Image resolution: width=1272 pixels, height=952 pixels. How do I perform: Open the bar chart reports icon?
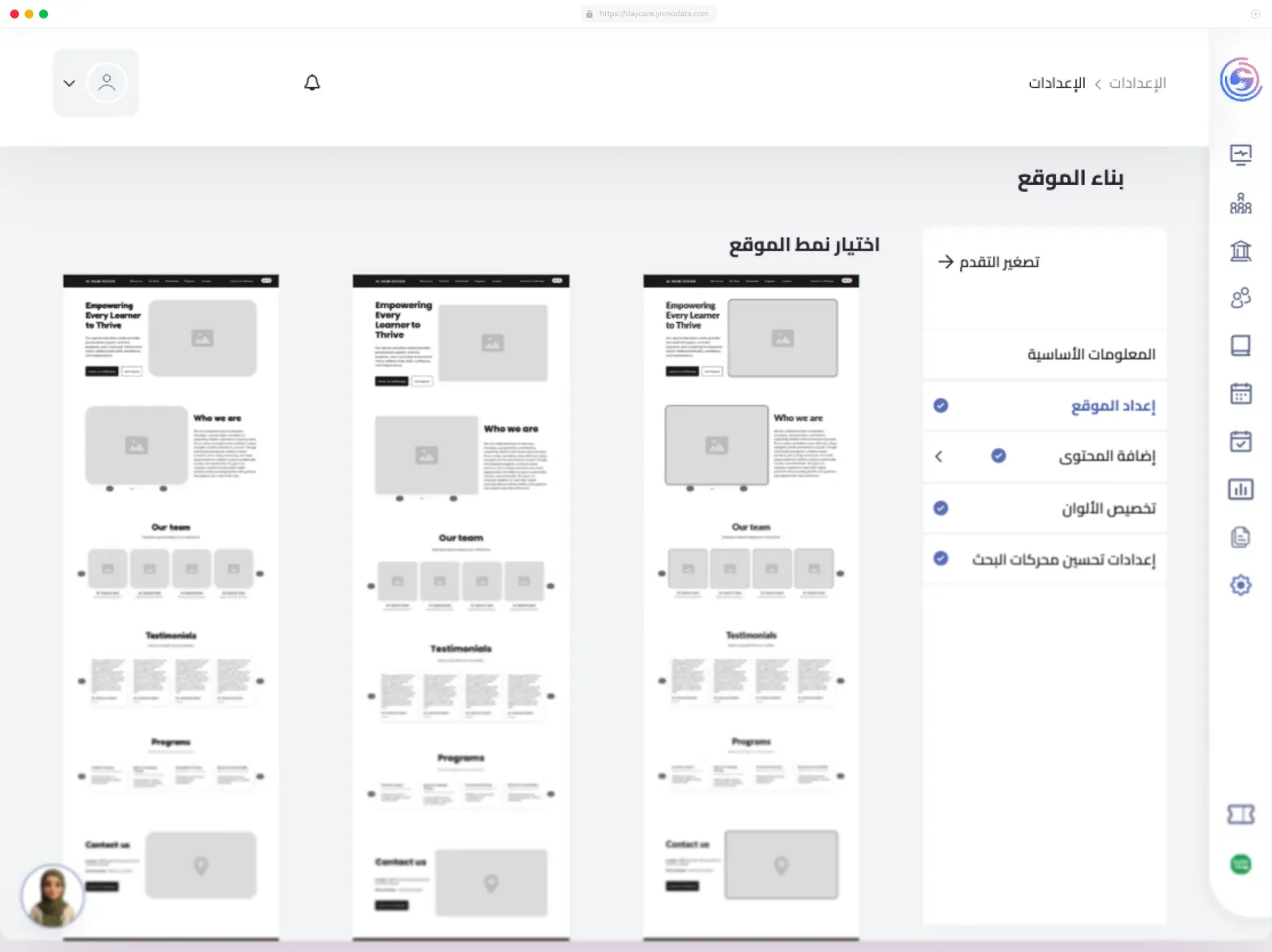(x=1240, y=489)
